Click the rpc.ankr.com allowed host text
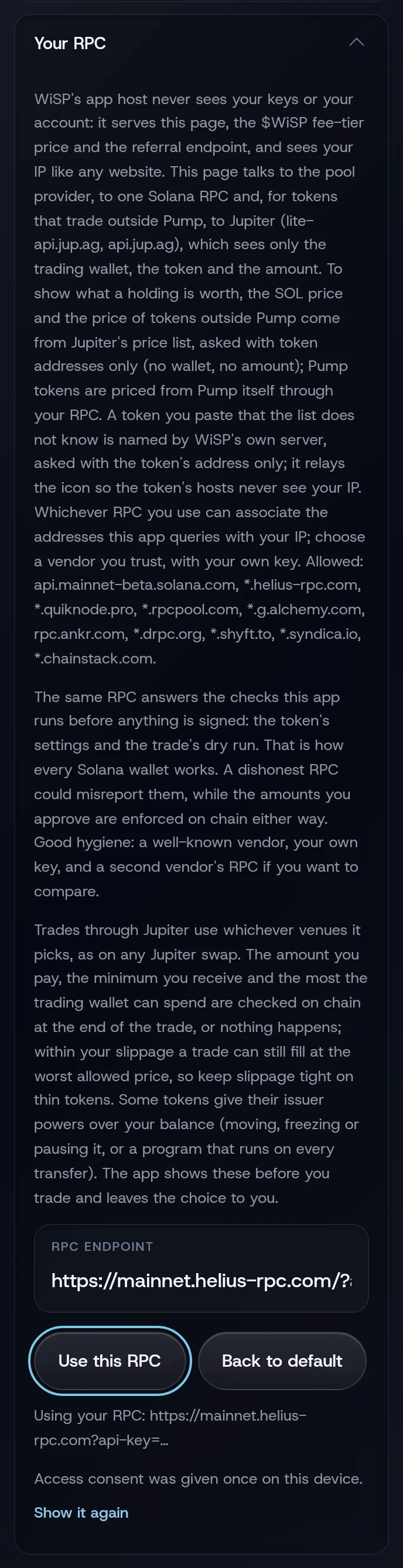Image resolution: width=403 pixels, height=1568 pixels. (79, 634)
